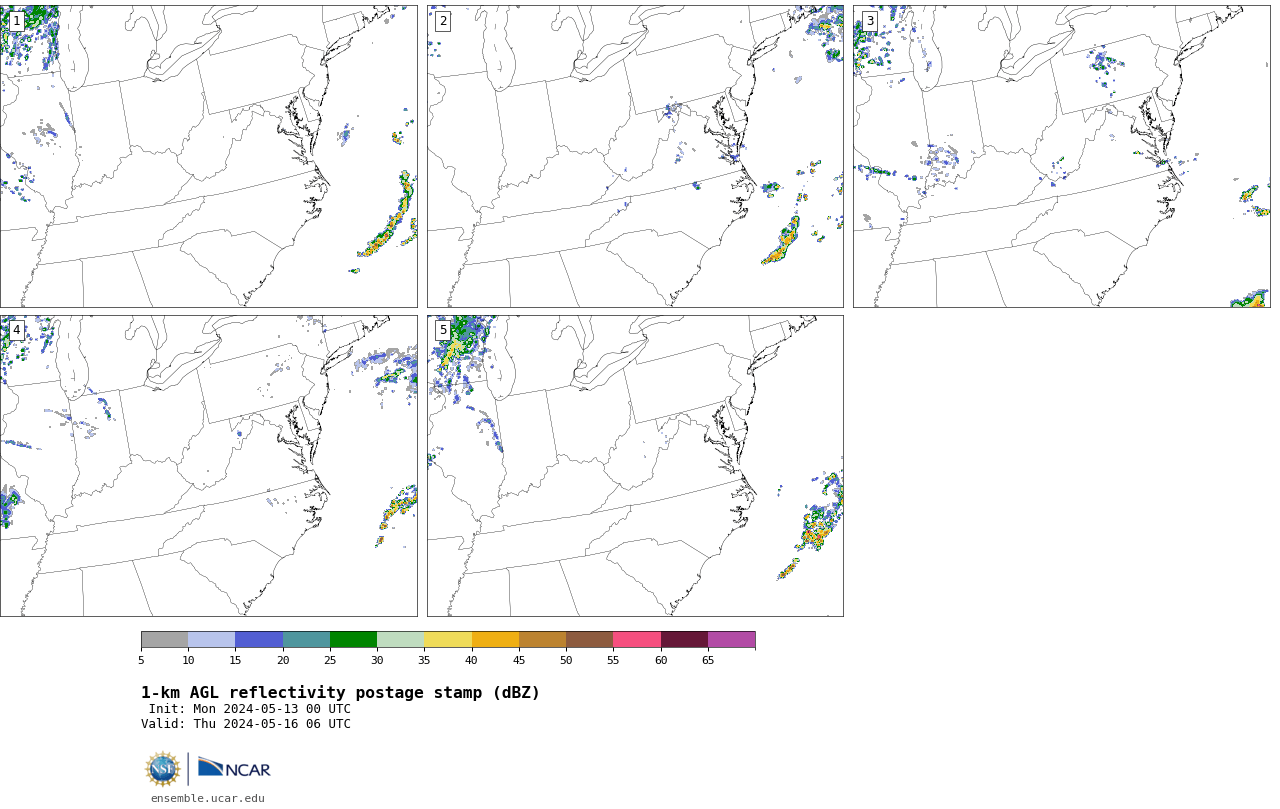Viewport: 1280px width, 809px height.
Task: Click the NSF logo
Action: (x=163, y=769)
